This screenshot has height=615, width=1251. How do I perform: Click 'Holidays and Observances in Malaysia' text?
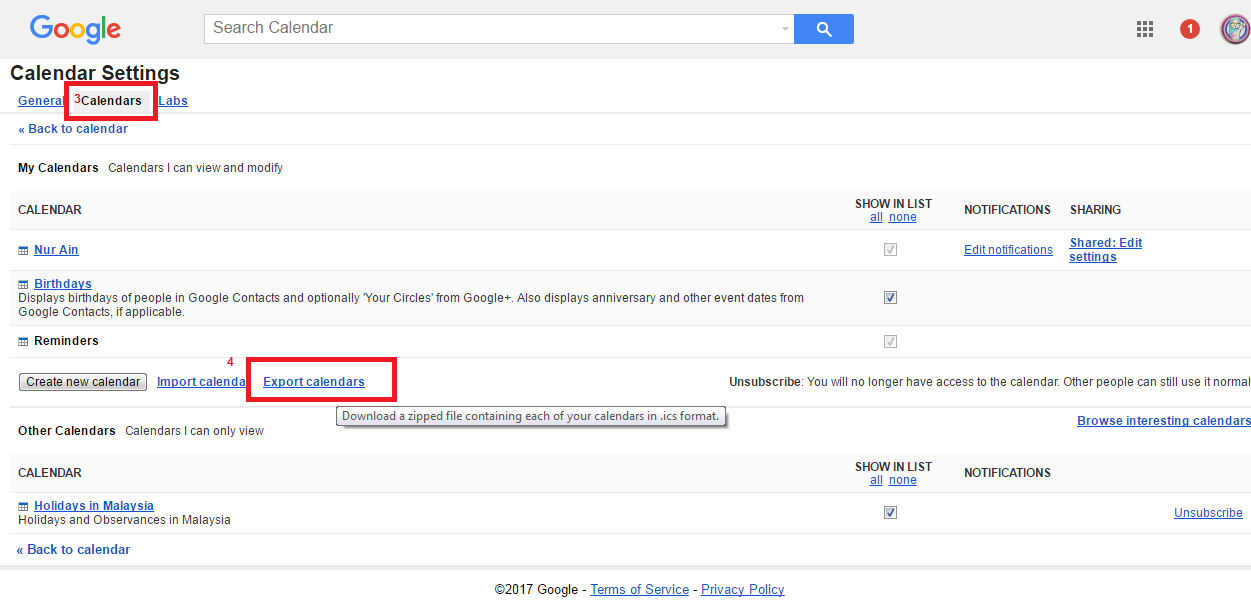tap(124, 520)
